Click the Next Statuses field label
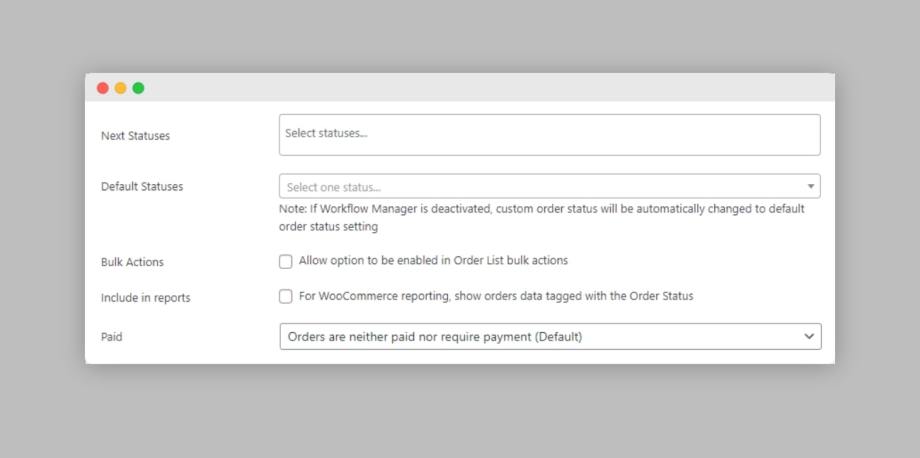Viewport: 920px width, 458px height. click(x=136, y=135)
